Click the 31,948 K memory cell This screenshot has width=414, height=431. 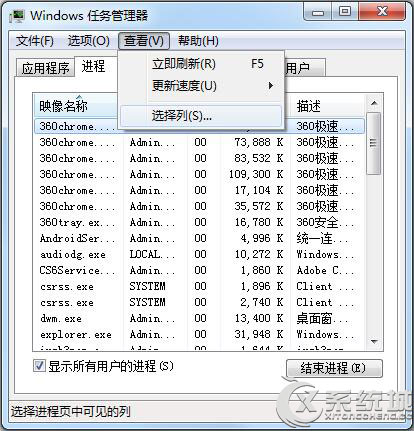click(259, 334)
